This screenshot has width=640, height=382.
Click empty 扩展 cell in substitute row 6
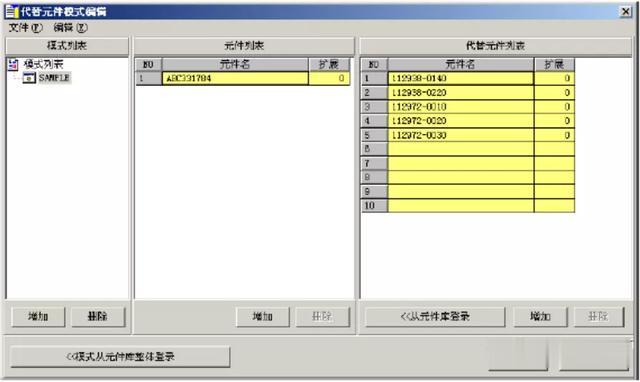[554, 149]
